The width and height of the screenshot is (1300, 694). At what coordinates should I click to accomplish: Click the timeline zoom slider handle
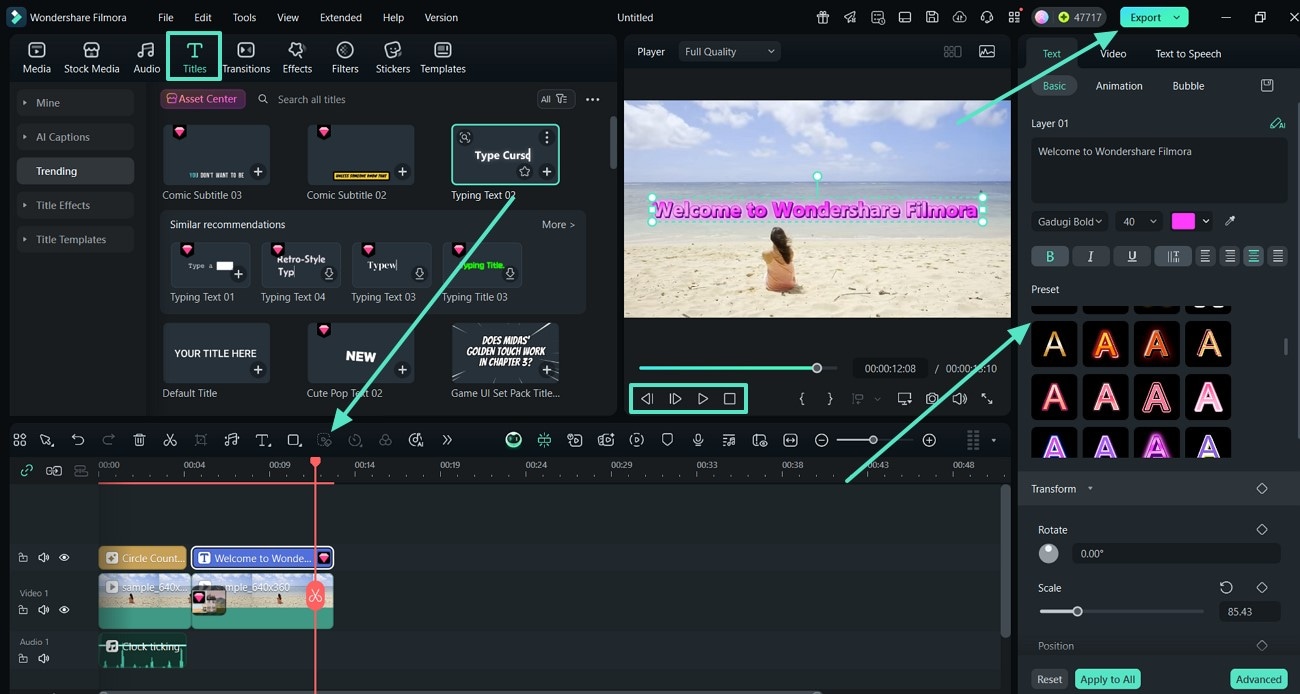(873, 440)
